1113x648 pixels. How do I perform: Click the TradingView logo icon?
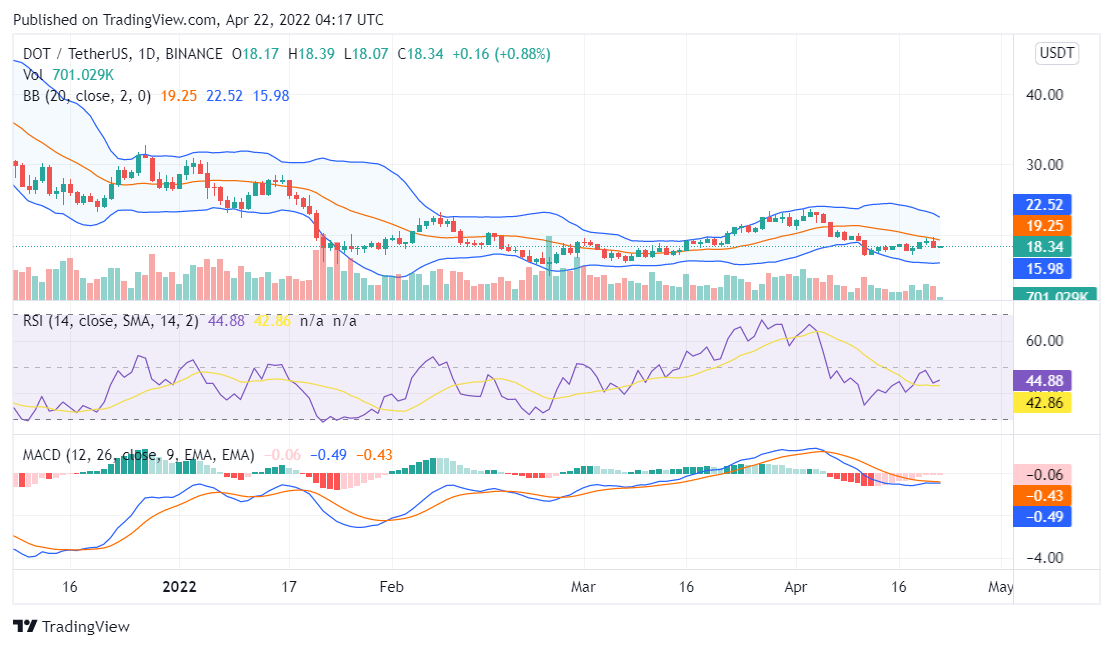click(x=25, y=626)
